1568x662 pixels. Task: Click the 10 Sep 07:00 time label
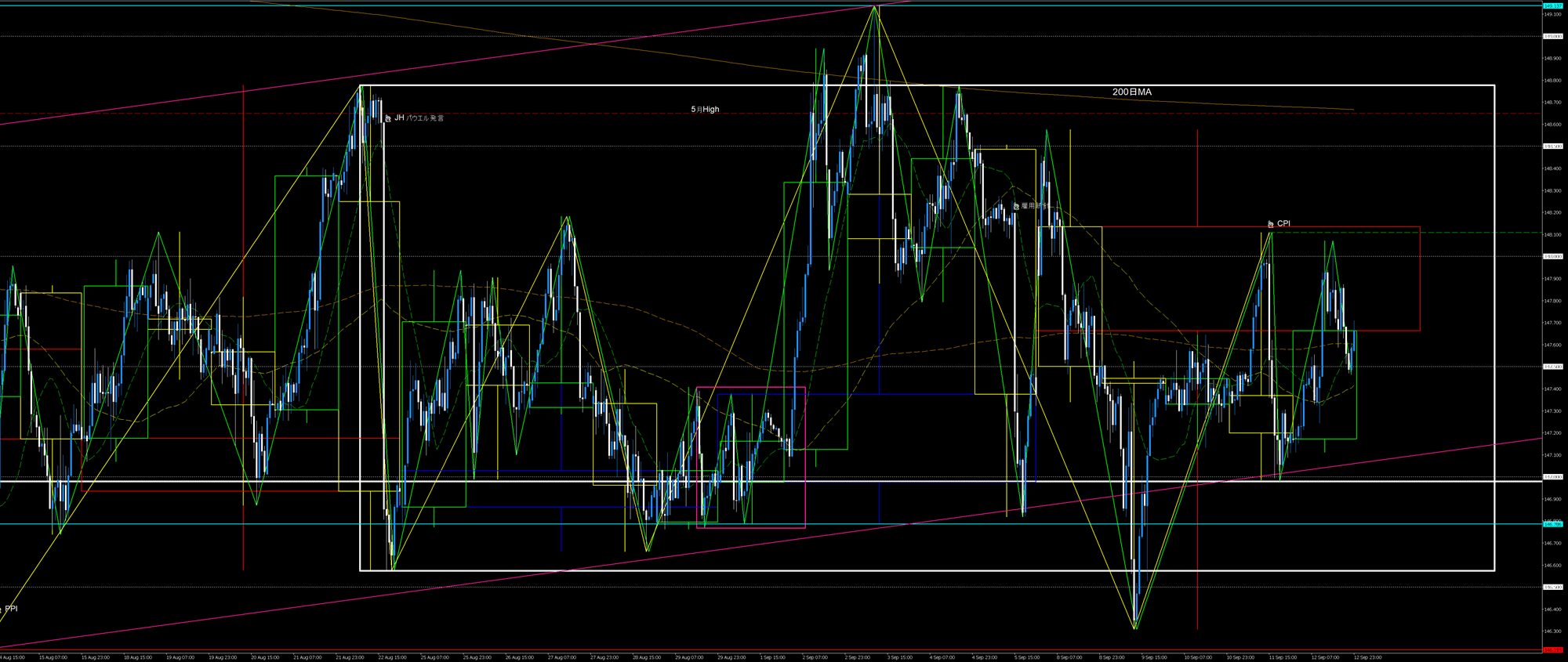point(1198,657)
